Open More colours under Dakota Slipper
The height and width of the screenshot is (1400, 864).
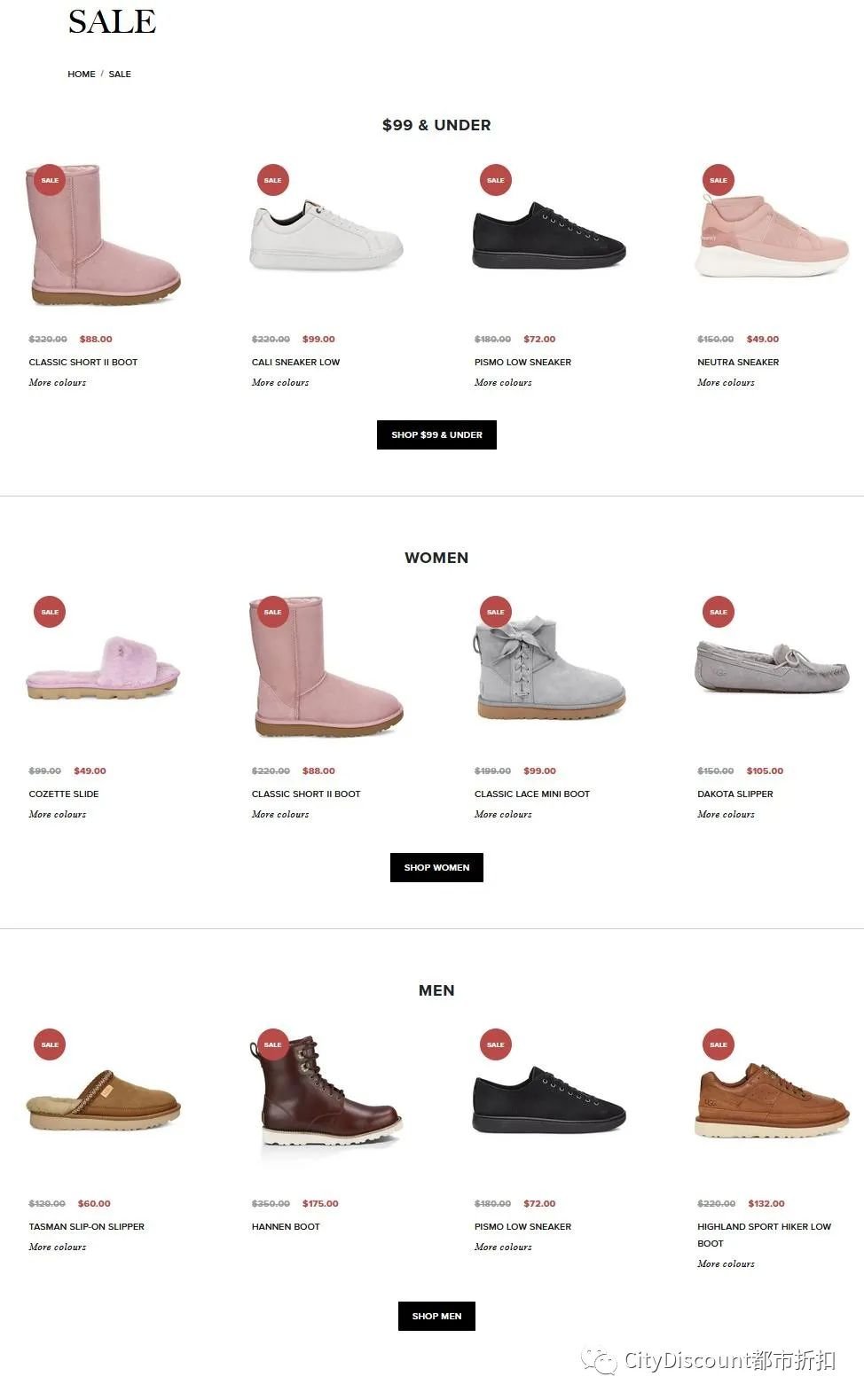[726, 815]
